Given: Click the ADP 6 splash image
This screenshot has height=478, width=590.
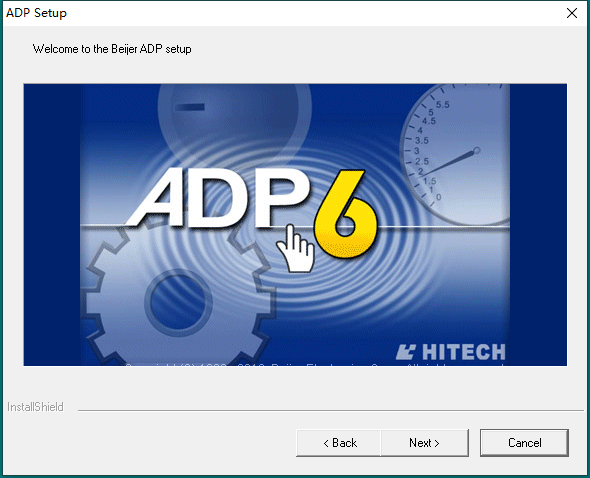Looking at the screenshot, I should tap(295, 225).
